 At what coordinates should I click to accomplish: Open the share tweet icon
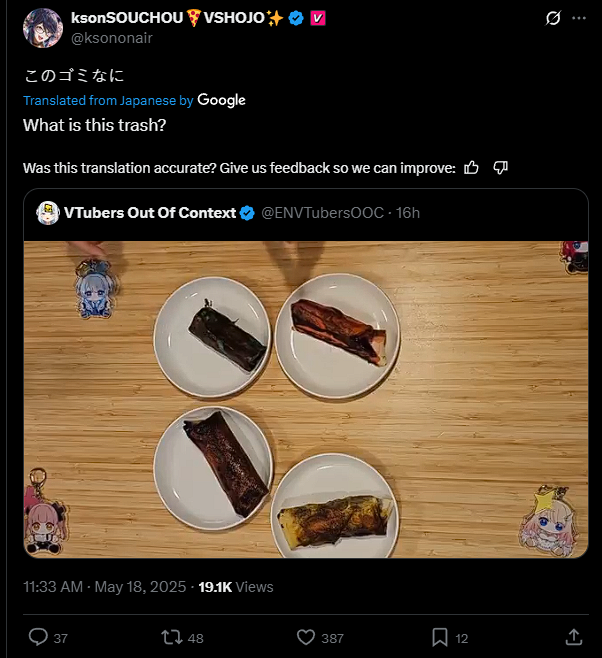(x=574, y=637)
